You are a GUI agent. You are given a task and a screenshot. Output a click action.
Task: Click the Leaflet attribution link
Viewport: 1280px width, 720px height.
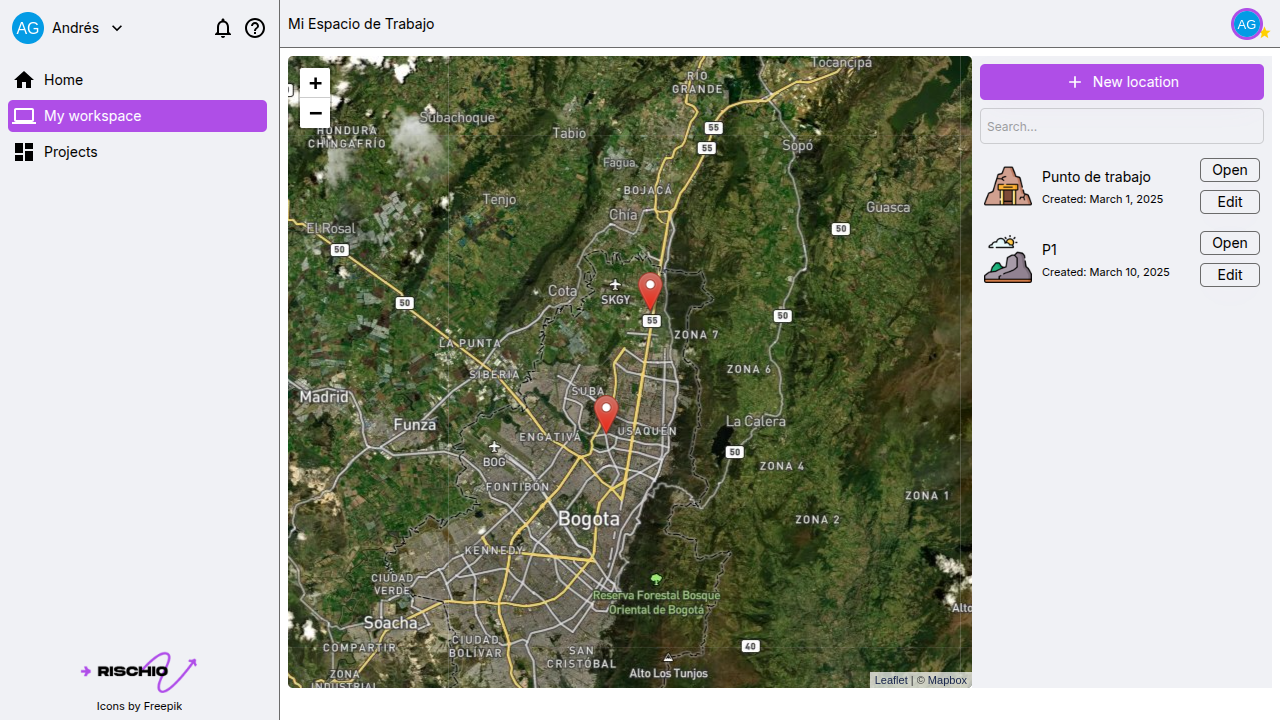(890, 679)
